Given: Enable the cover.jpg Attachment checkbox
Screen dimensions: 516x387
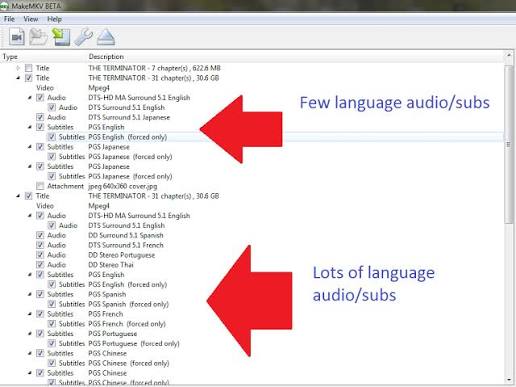Looking at the screenshot, I should tap(40, 186).
